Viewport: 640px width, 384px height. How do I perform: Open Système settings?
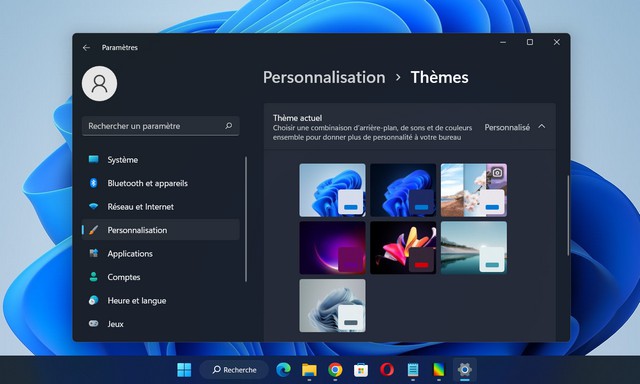tap(160, 160)
